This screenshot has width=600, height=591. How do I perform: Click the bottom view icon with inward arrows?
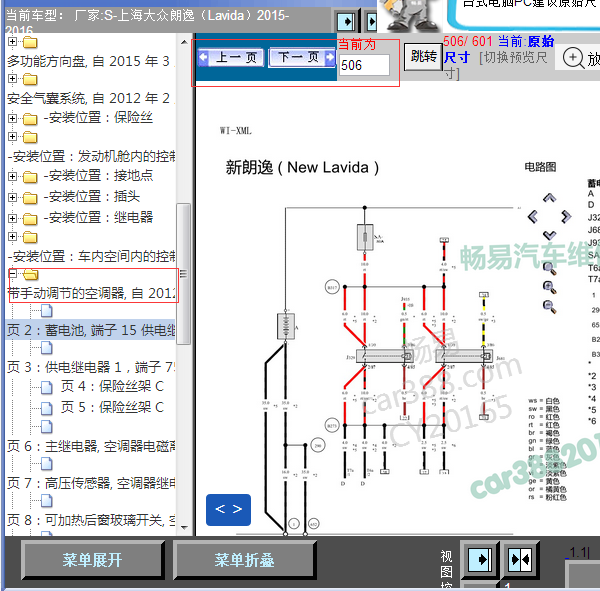[x=520, y=560]
